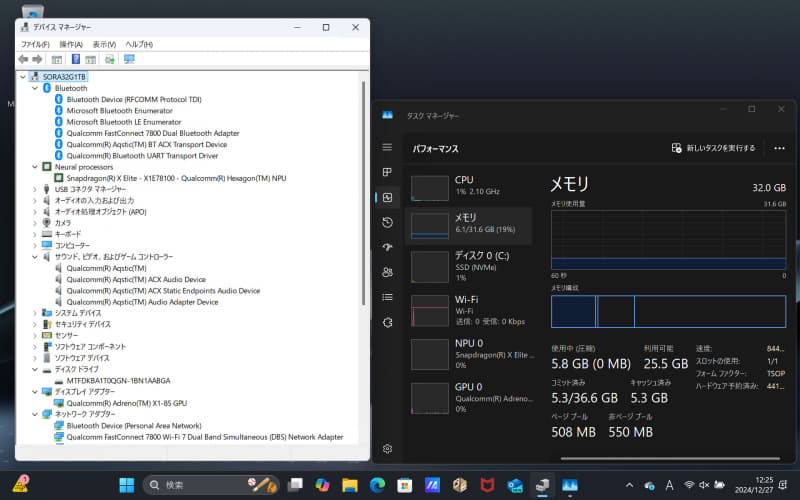This screenshot has width=800, height=500.
Task: Select Qualcomm Adreno X1-85 GPU device
Action: 127,403
